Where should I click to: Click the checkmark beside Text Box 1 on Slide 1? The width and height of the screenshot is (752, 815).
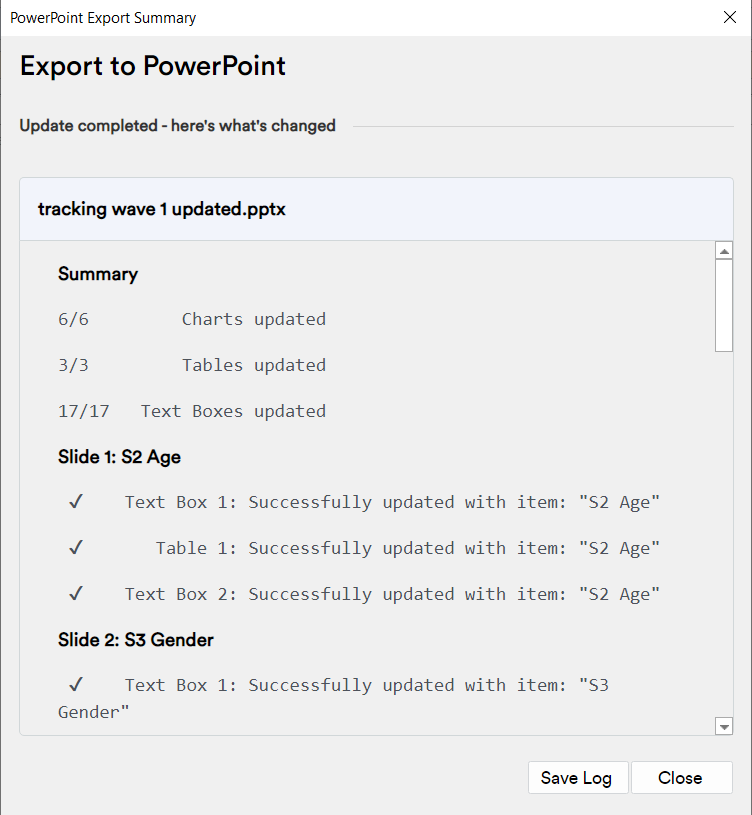click(76, 502)
